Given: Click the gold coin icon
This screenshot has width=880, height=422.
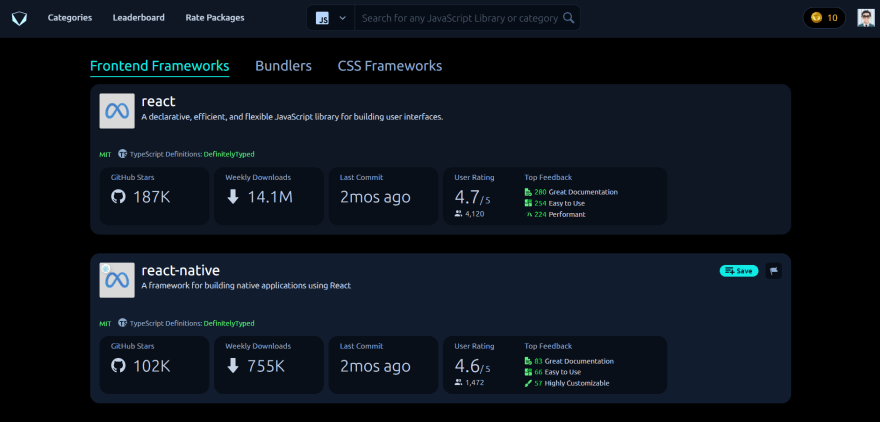Looking at the screenshot, I should click(817, 18).
